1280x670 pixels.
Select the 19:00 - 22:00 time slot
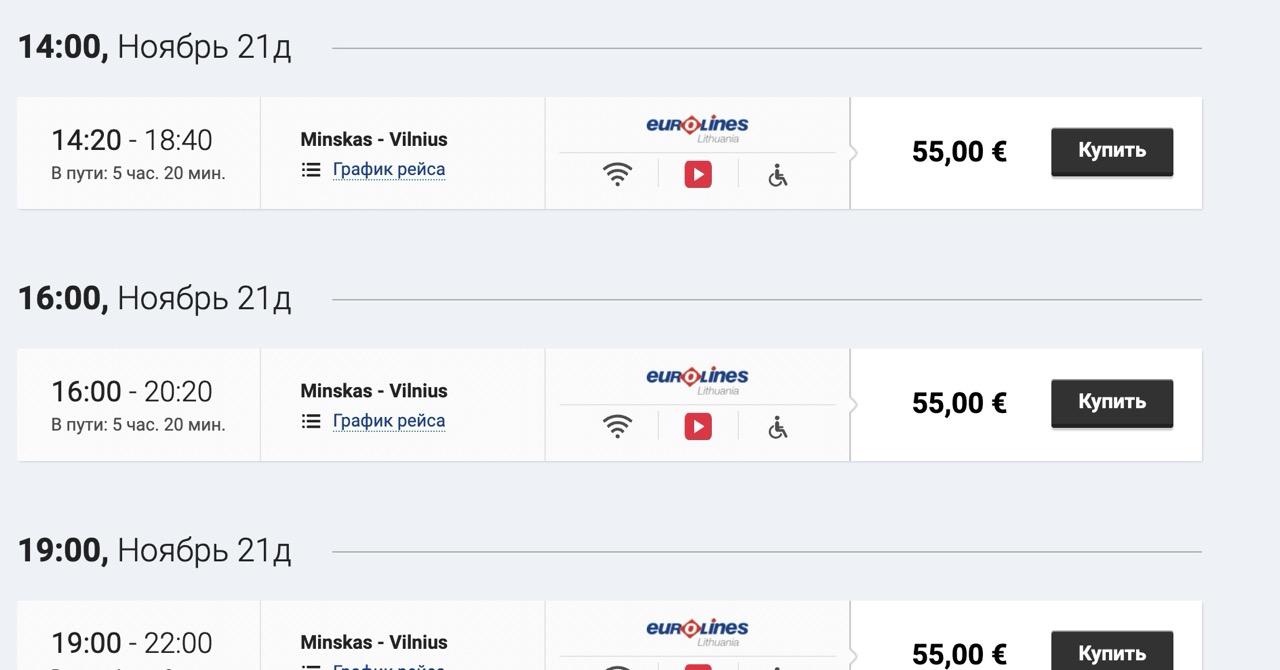[132, 643]
